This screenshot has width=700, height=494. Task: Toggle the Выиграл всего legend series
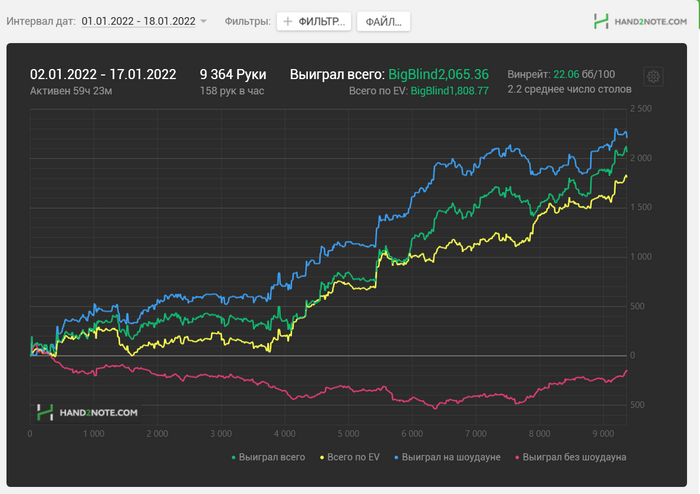click(268, 457)
